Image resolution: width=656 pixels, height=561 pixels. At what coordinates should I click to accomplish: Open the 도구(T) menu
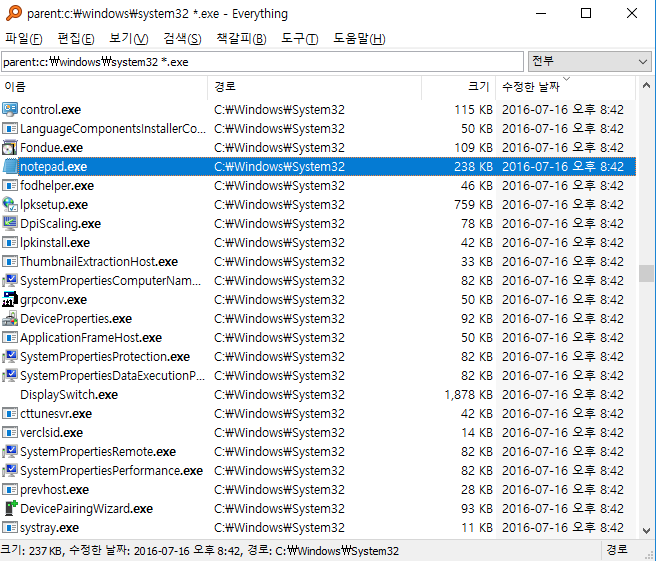click(x=300, y=38)
